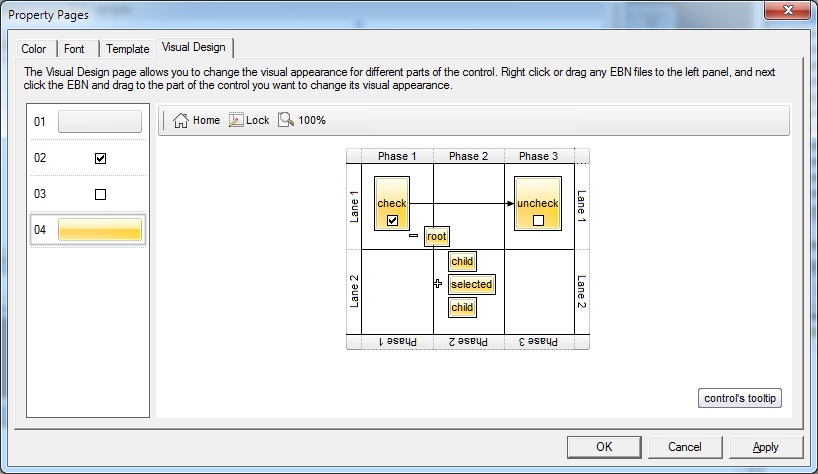
Task: Expand the selected node with plus sign
Action: click(x=438, y=284)
